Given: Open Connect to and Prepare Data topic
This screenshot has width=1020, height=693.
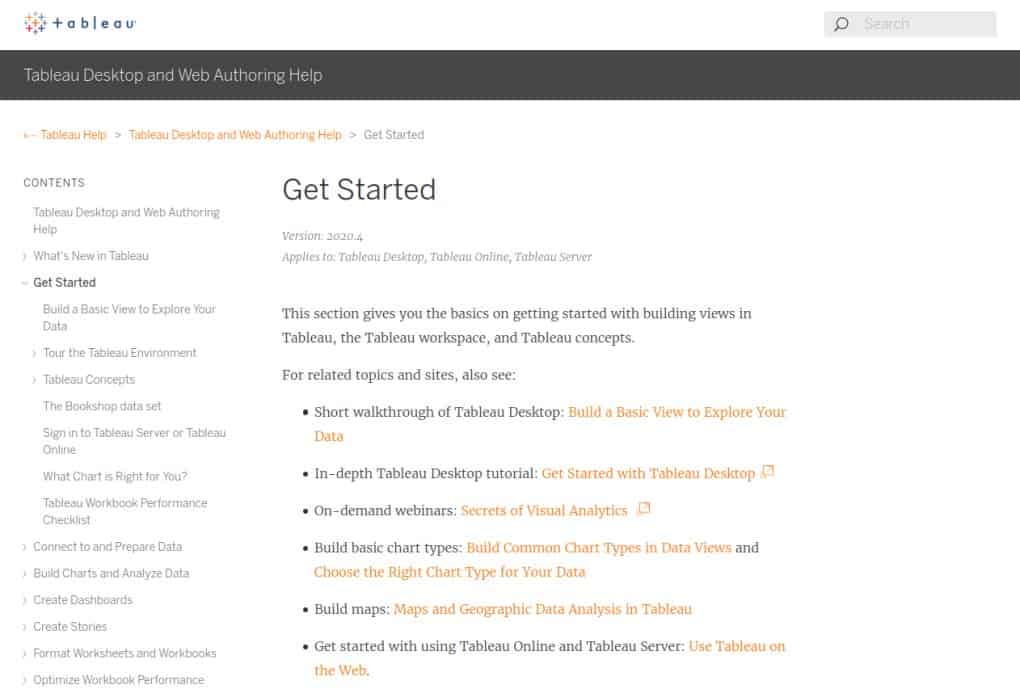Looking at the screenshot, I should (107, 547).
